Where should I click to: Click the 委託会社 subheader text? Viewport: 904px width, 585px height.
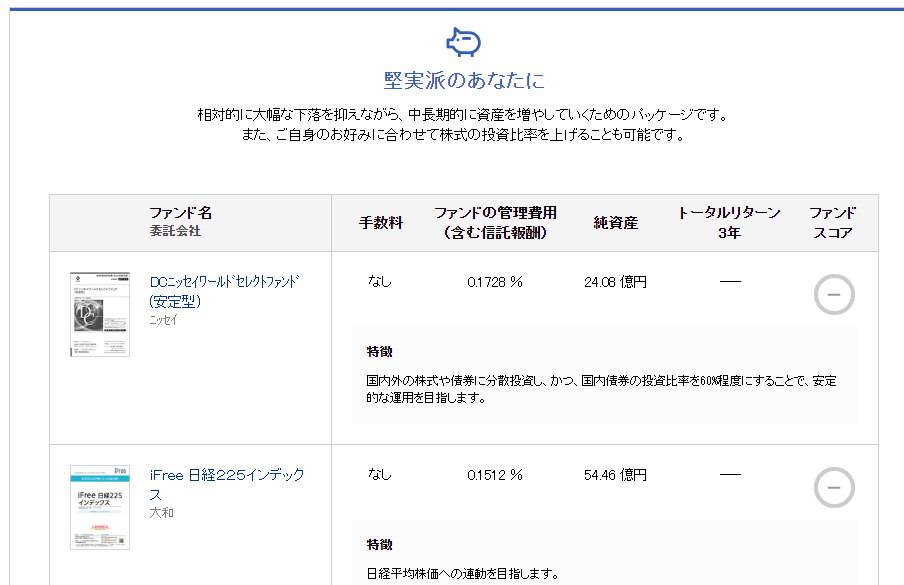175,231
